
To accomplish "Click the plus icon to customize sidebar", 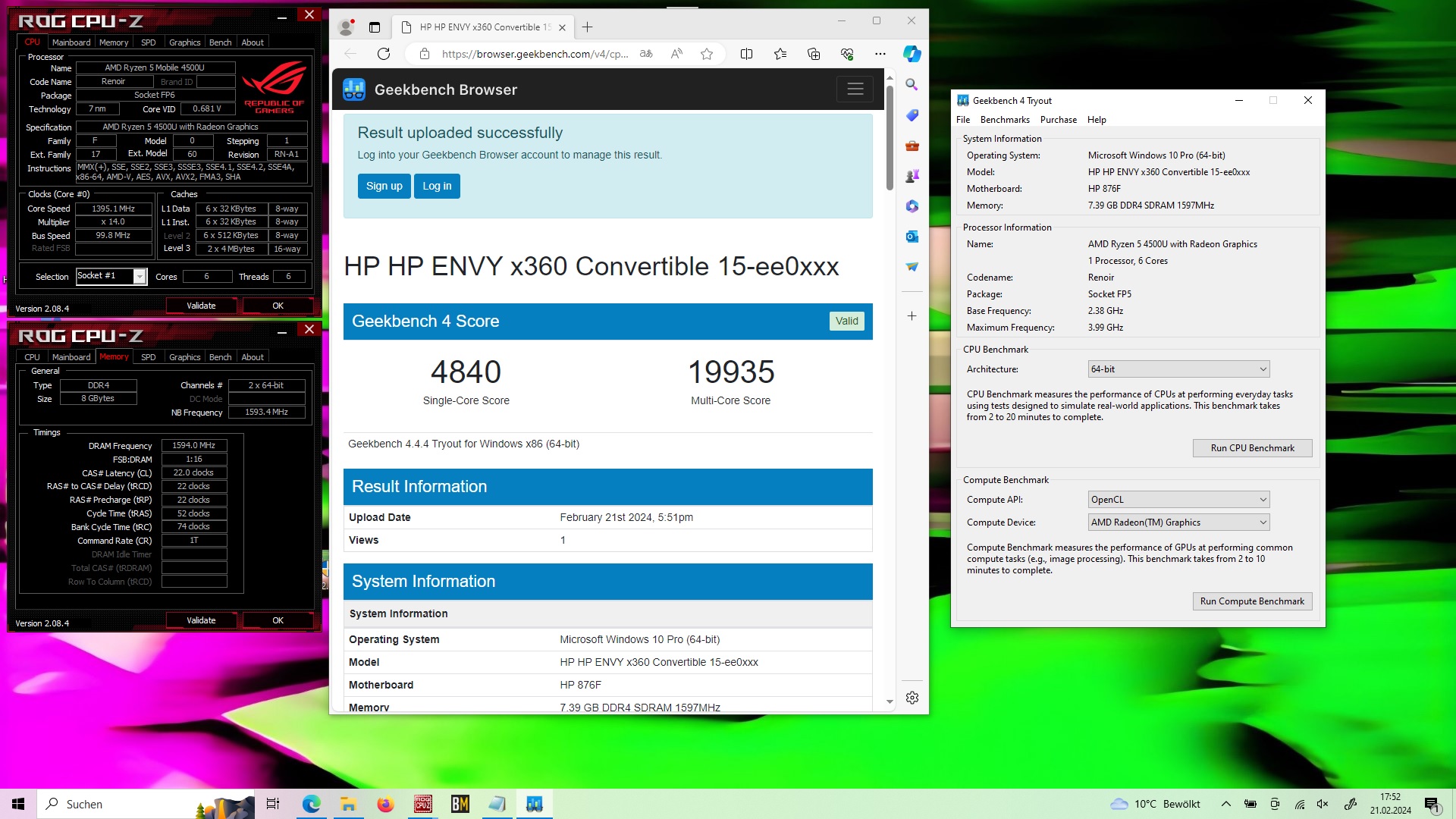I will [x=912, y=316].
